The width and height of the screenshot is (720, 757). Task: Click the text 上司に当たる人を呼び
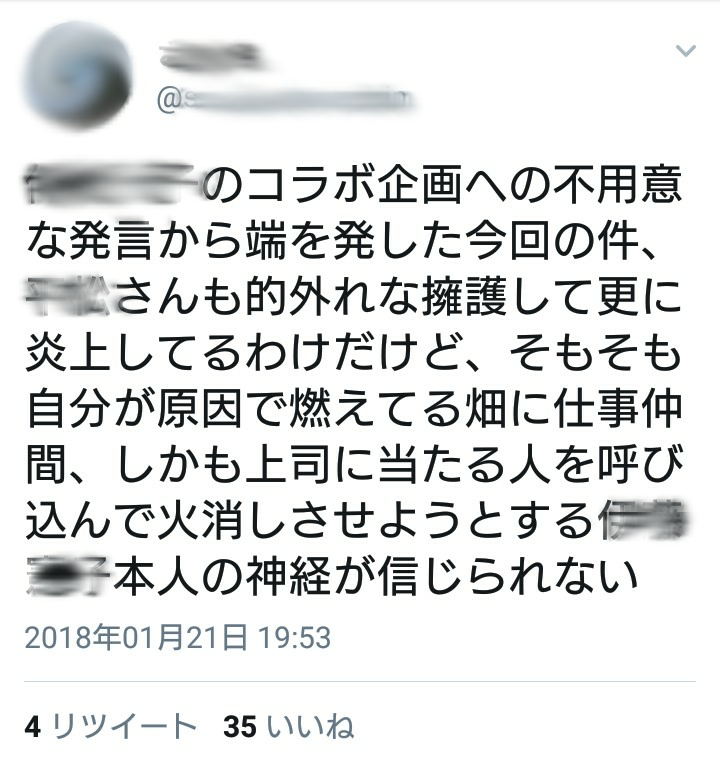[x=464, y=463]
